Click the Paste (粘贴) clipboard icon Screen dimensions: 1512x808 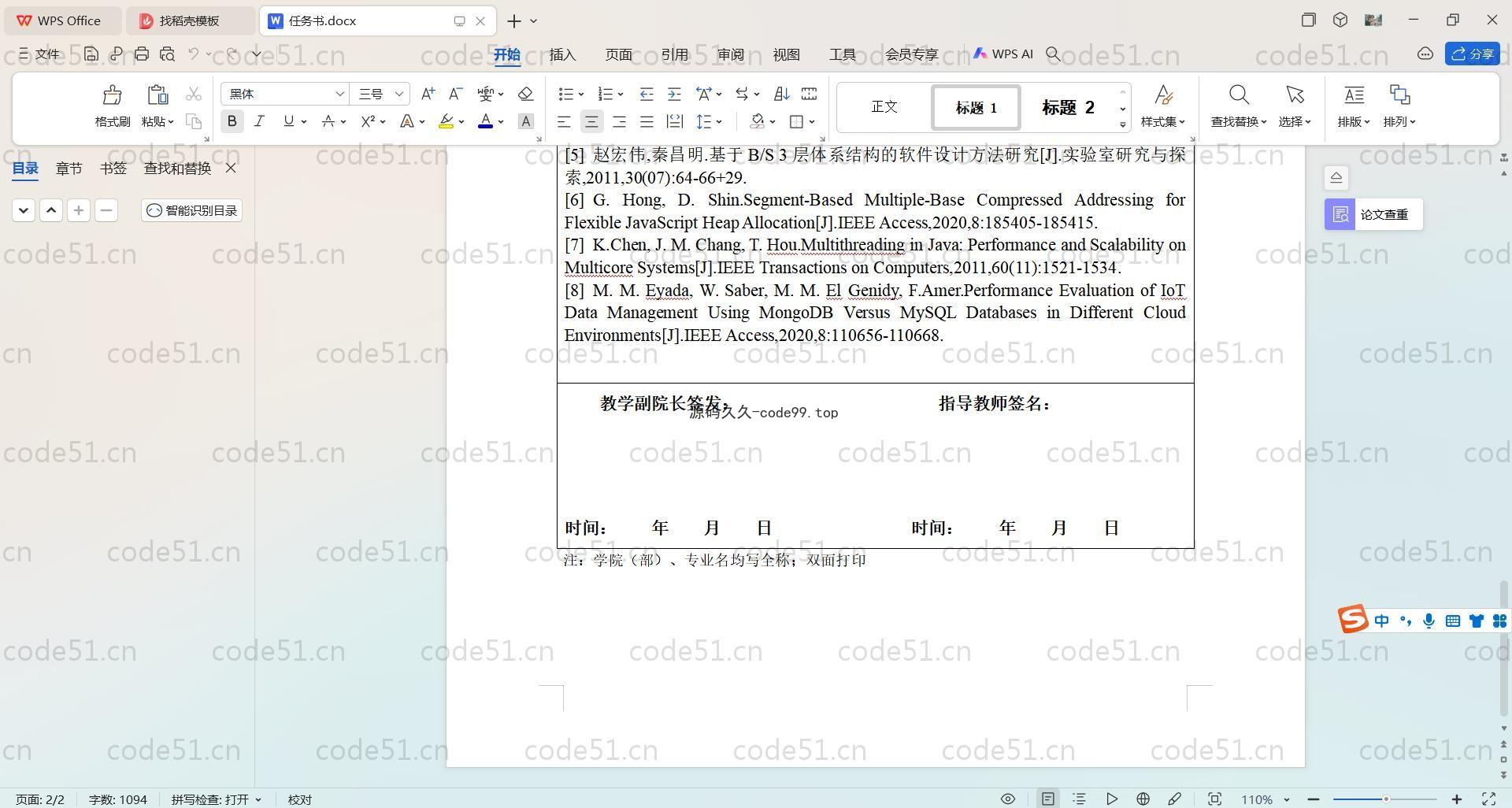(157, 95)
